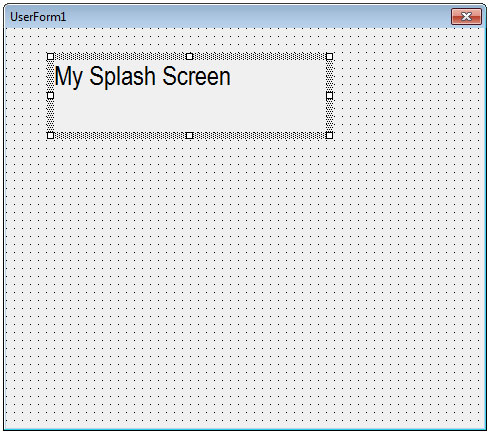Click the hatched top border of the label
This screenshot has height=434, width=490.
coord(120,56)
